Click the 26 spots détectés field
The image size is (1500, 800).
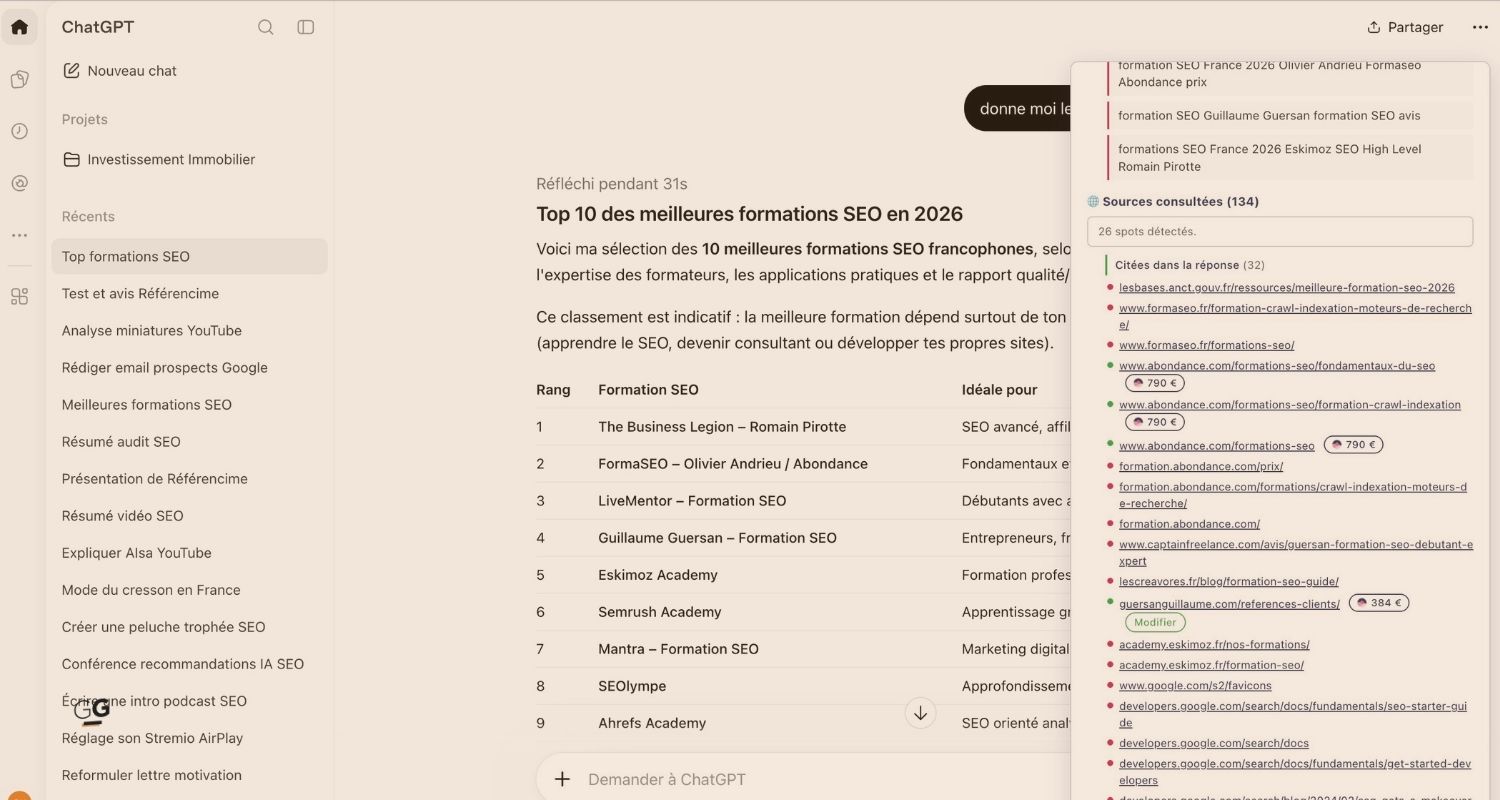point(1280,231)
